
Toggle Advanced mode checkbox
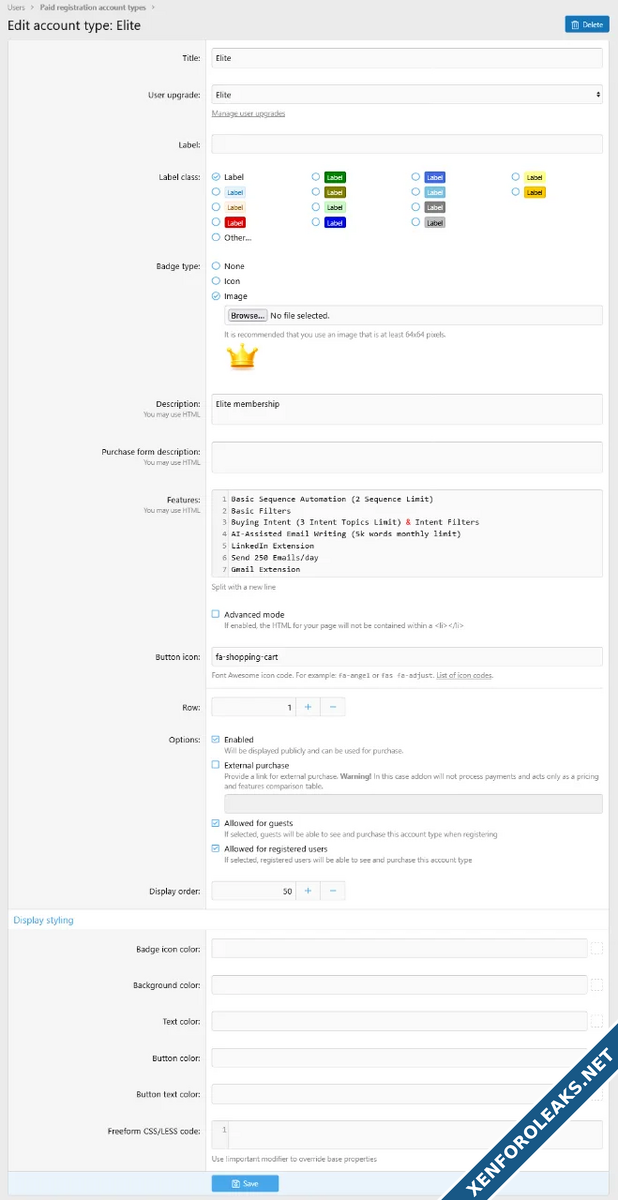coord(216,614)
